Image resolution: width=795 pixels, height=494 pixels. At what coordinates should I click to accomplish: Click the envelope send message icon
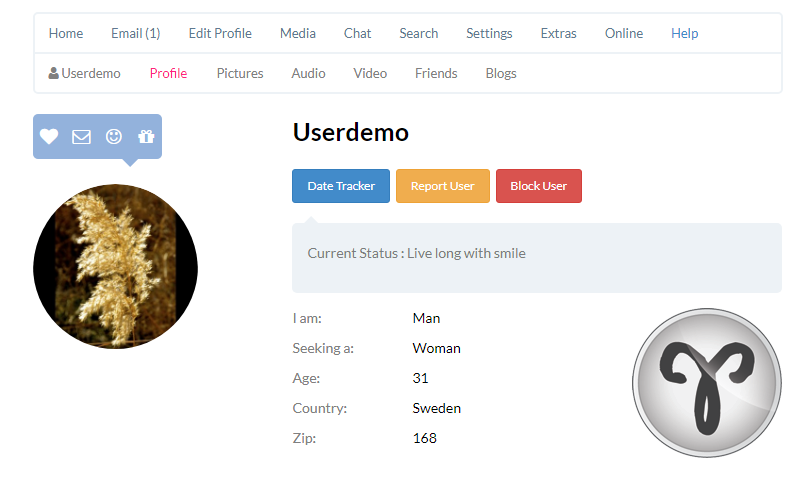coord(82,137)
